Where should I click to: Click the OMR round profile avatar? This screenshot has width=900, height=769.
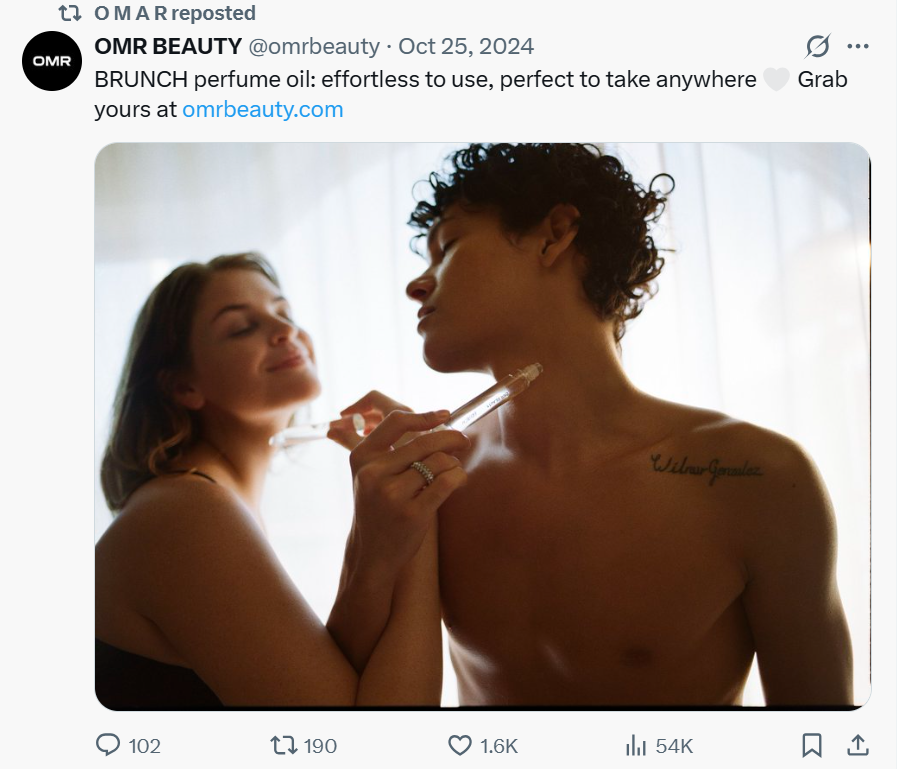coord(51,61)
